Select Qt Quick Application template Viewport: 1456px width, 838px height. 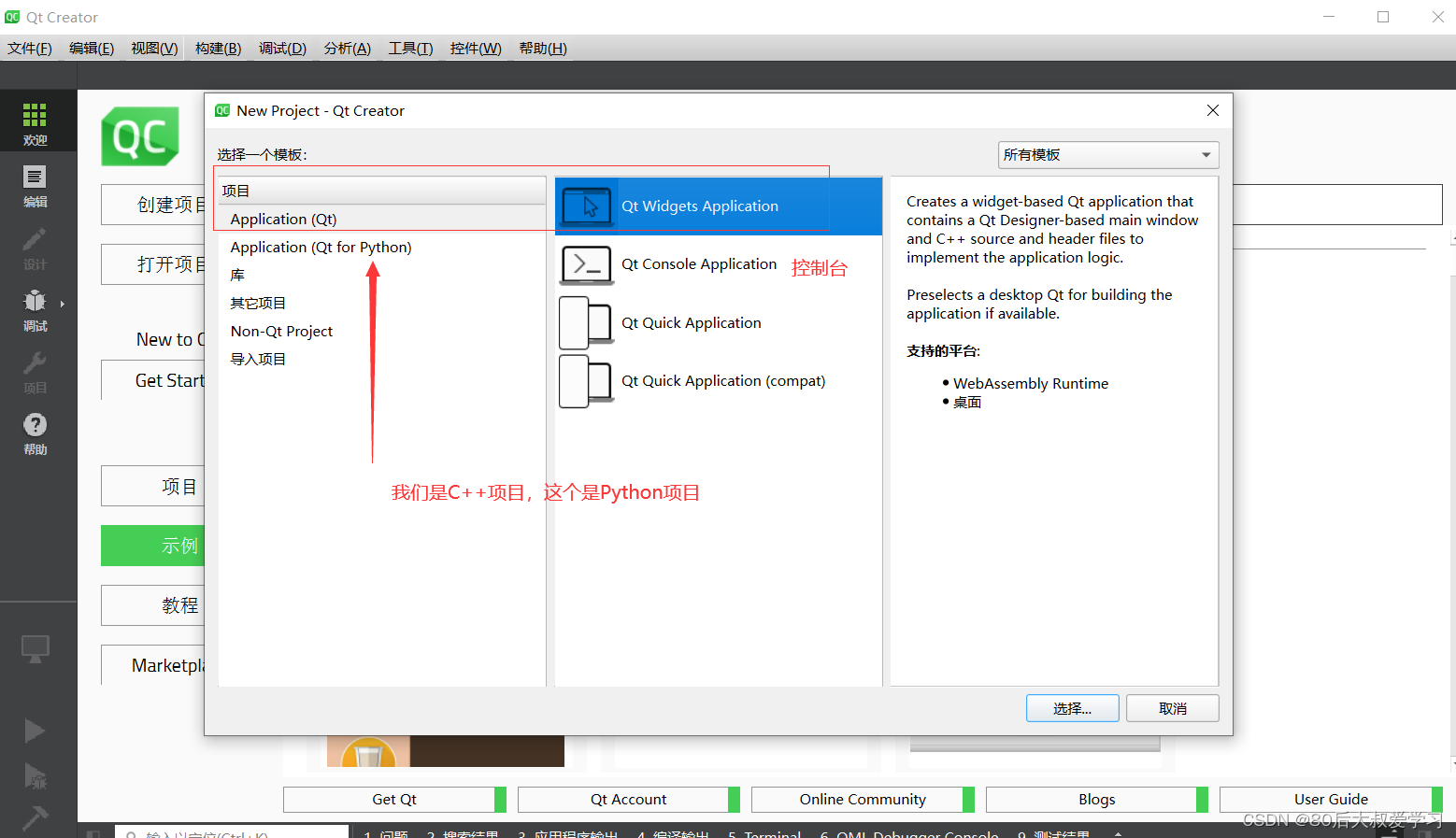(719, 323)
